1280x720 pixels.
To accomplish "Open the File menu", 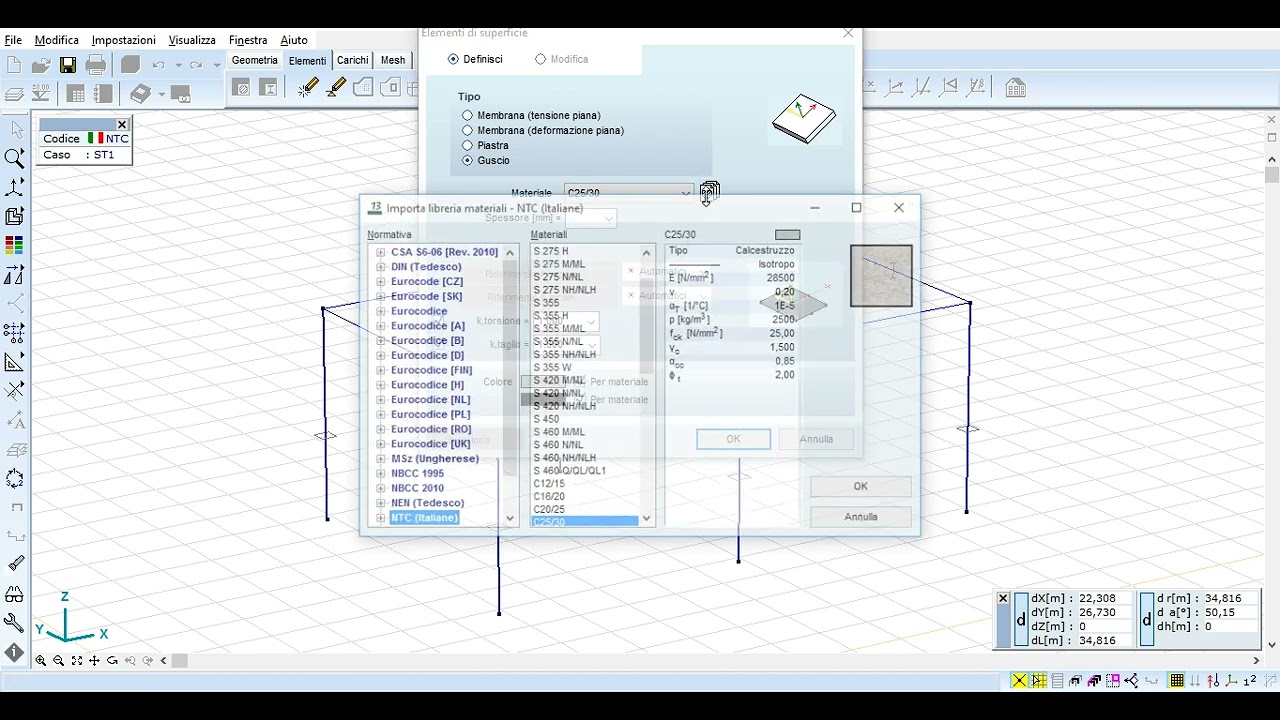I will tap(13, 40).
